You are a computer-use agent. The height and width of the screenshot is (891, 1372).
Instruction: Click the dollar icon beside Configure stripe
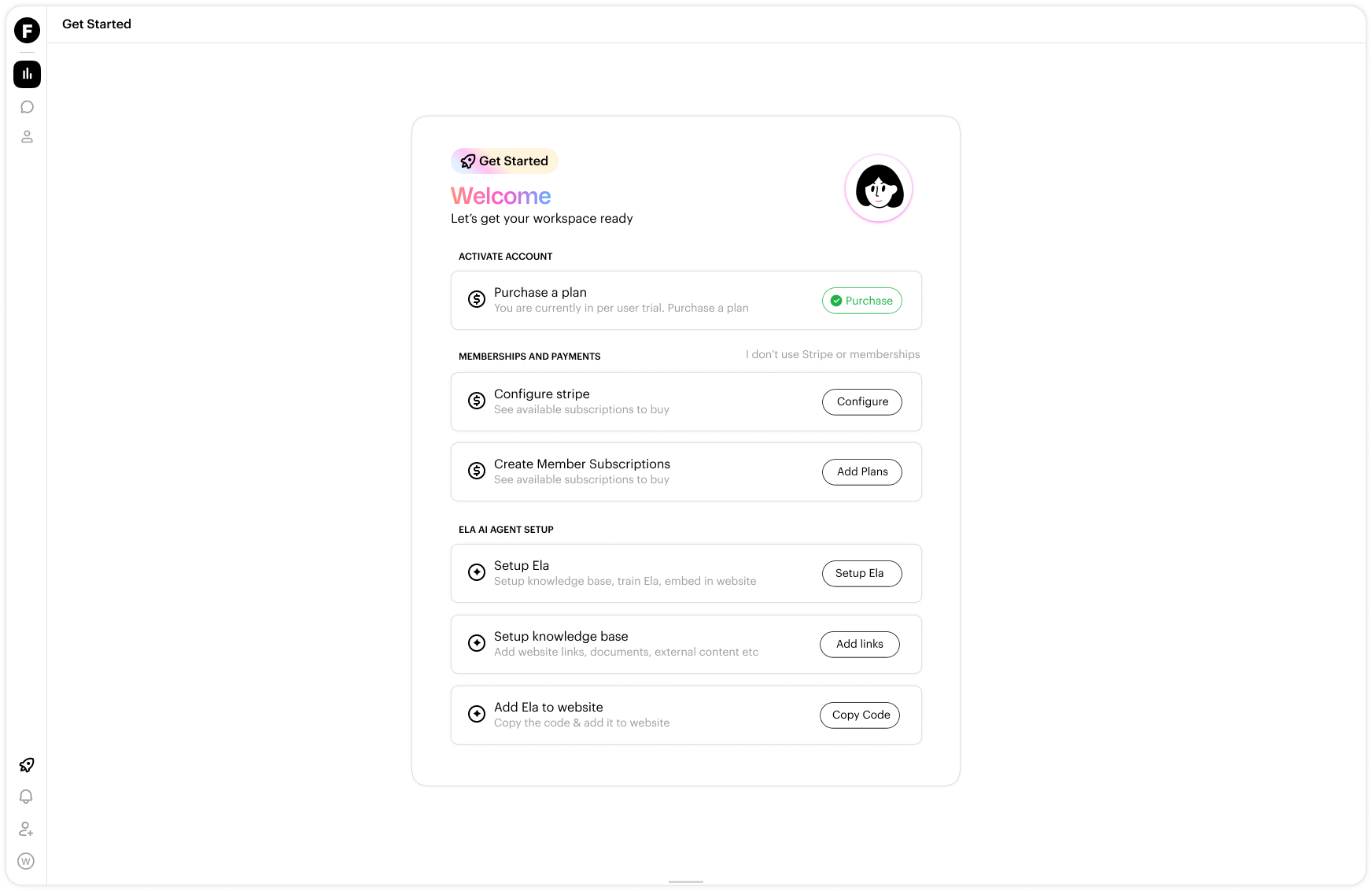click(x=477, y=401)
